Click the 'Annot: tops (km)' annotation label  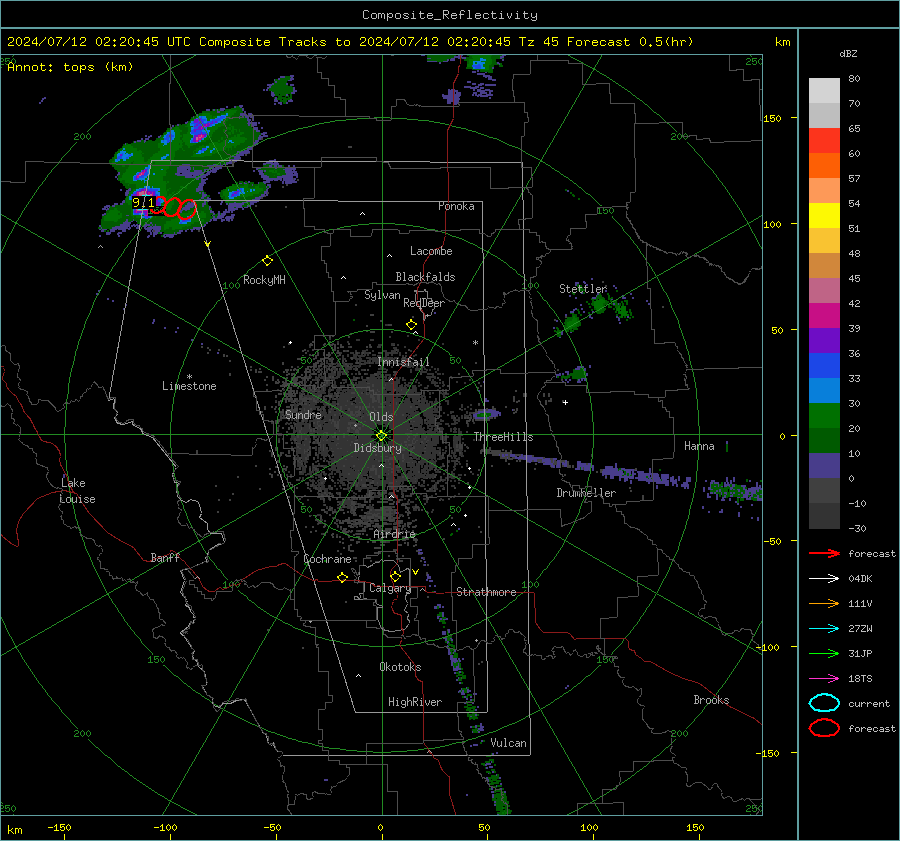70,67
